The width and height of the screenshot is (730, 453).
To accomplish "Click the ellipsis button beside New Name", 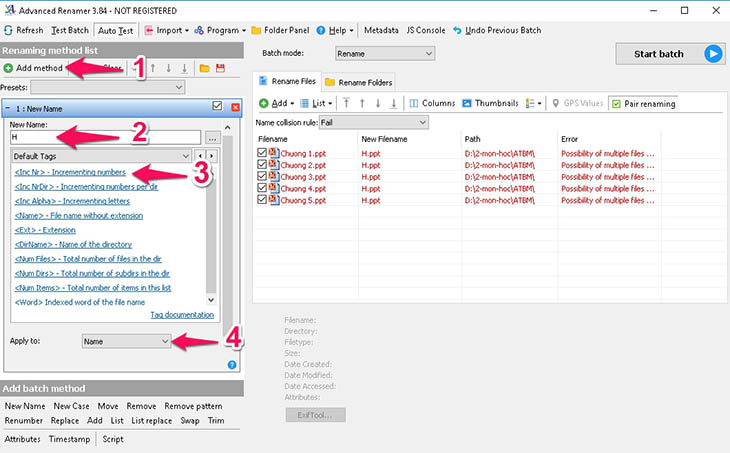I will 212,138.
